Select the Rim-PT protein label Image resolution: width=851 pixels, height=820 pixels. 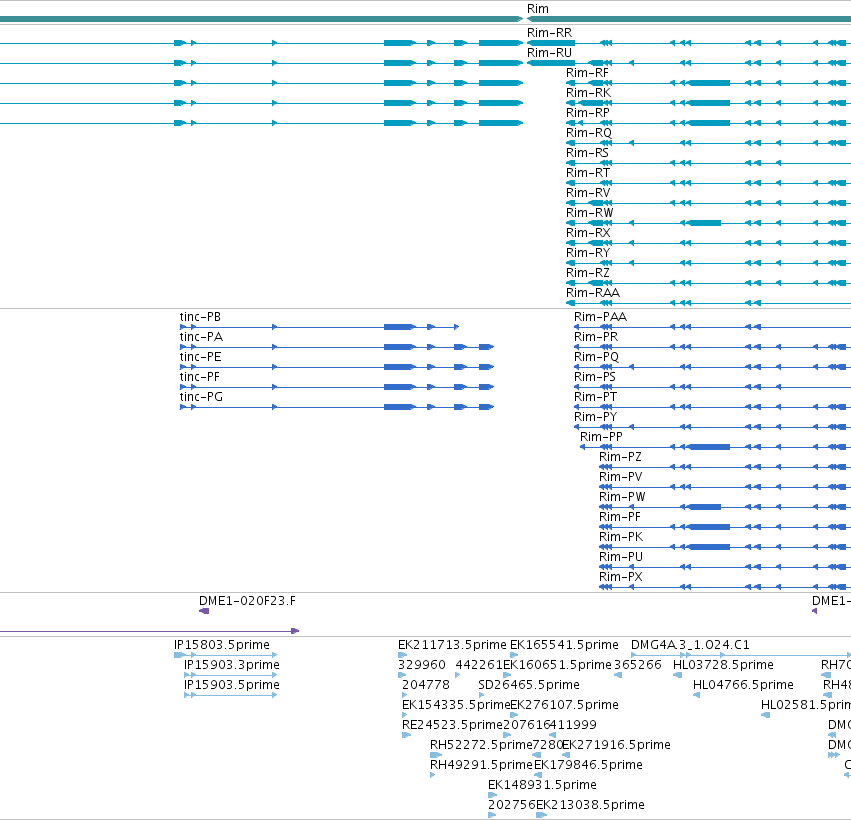point(595,397)
